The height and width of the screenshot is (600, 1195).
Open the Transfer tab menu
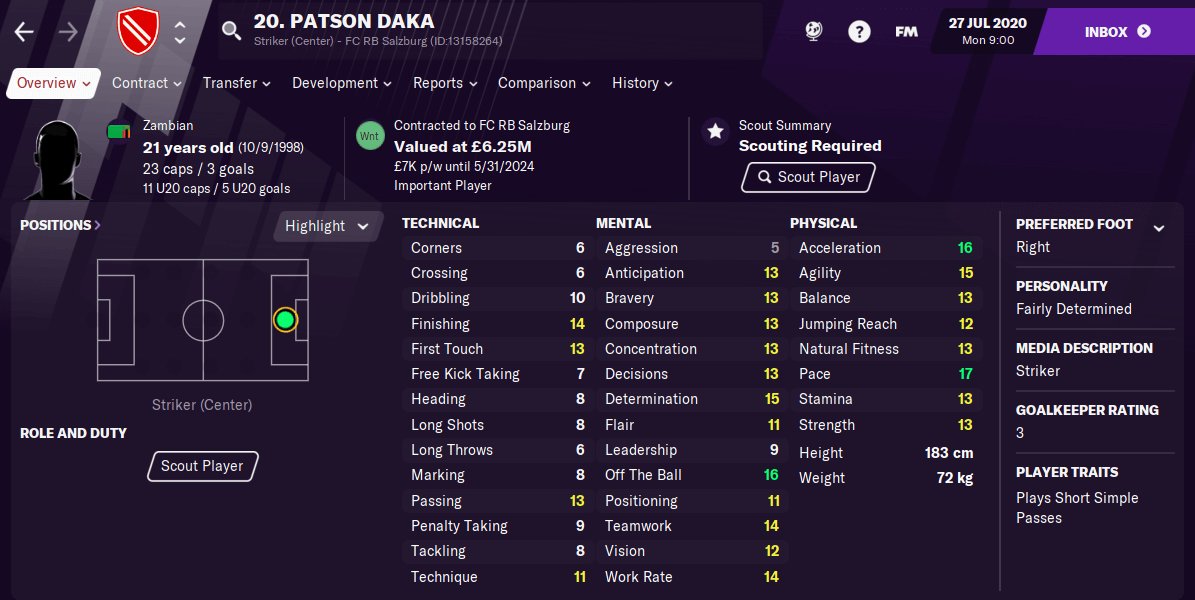(236, 83)
